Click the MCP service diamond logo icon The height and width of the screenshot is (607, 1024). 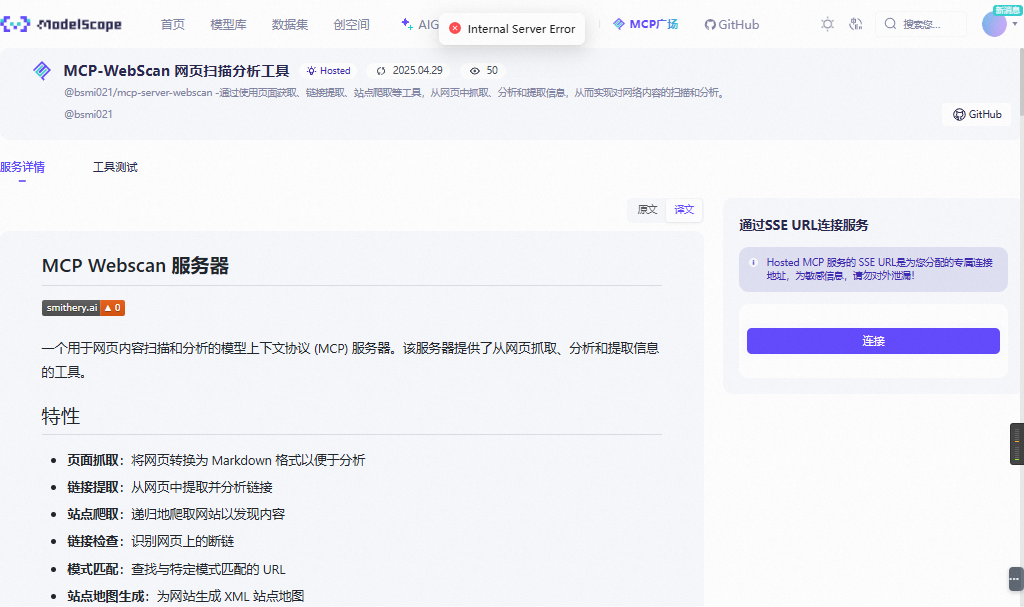[42, 71]
